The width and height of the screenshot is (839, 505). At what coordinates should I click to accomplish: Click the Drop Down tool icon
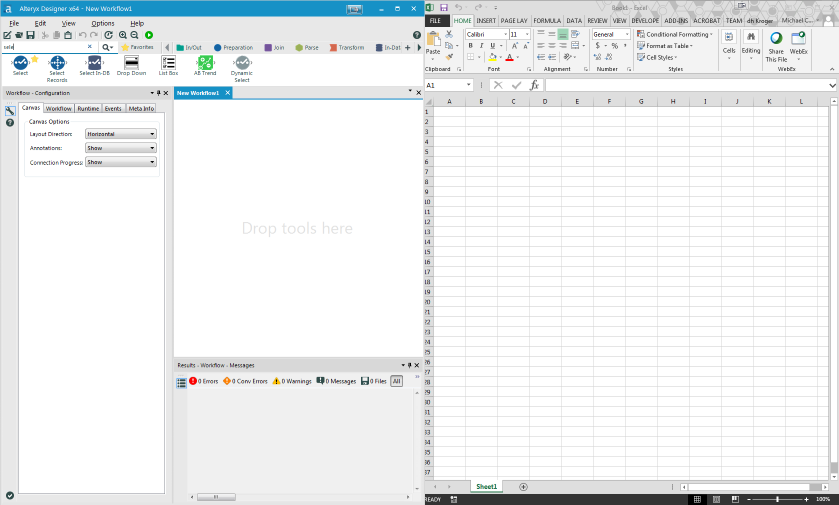coord(131,63)
